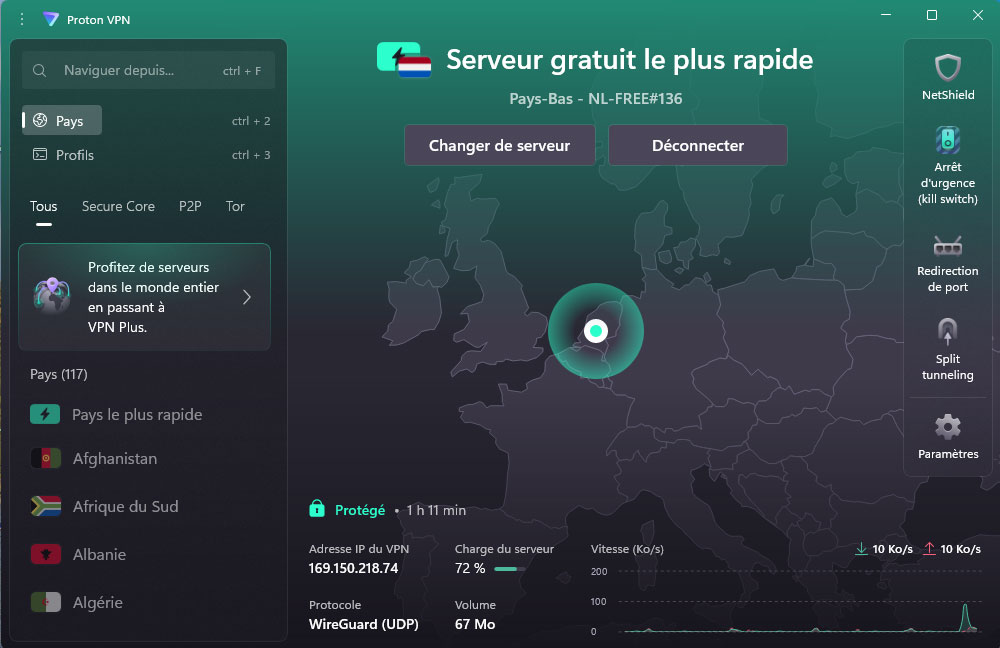
Task: Switch to the Secure Core tab
Action: click(118, 206)
